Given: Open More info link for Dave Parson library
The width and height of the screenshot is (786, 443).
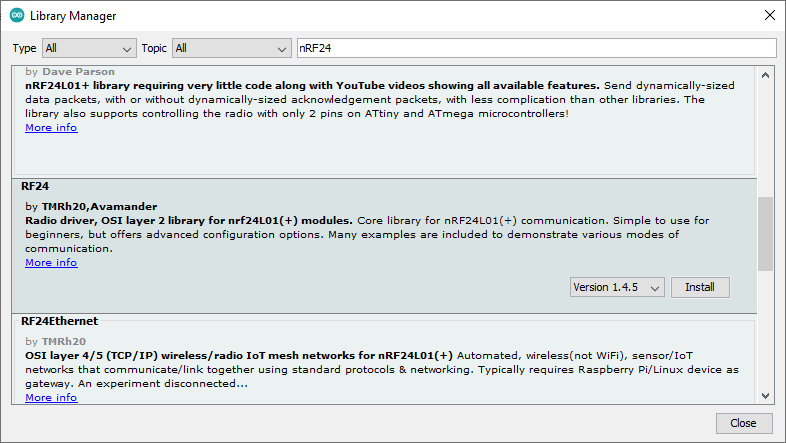Looking at the screenshot, I should (51, 128).
